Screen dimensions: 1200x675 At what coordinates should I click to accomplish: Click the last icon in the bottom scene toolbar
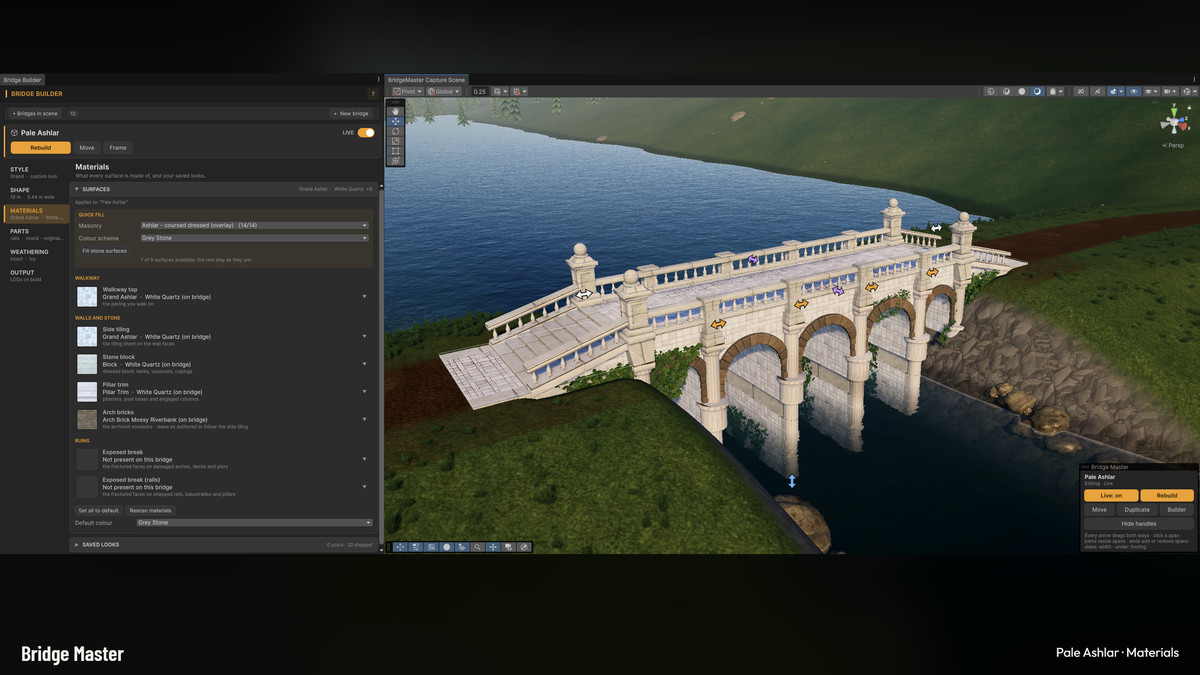pyautogui.click(x=524, y=547)
